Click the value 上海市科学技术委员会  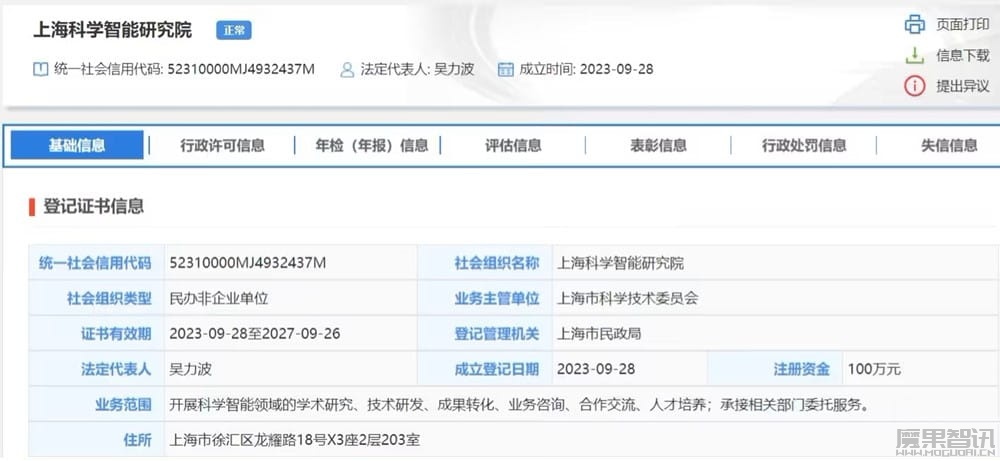click(627, 298)
